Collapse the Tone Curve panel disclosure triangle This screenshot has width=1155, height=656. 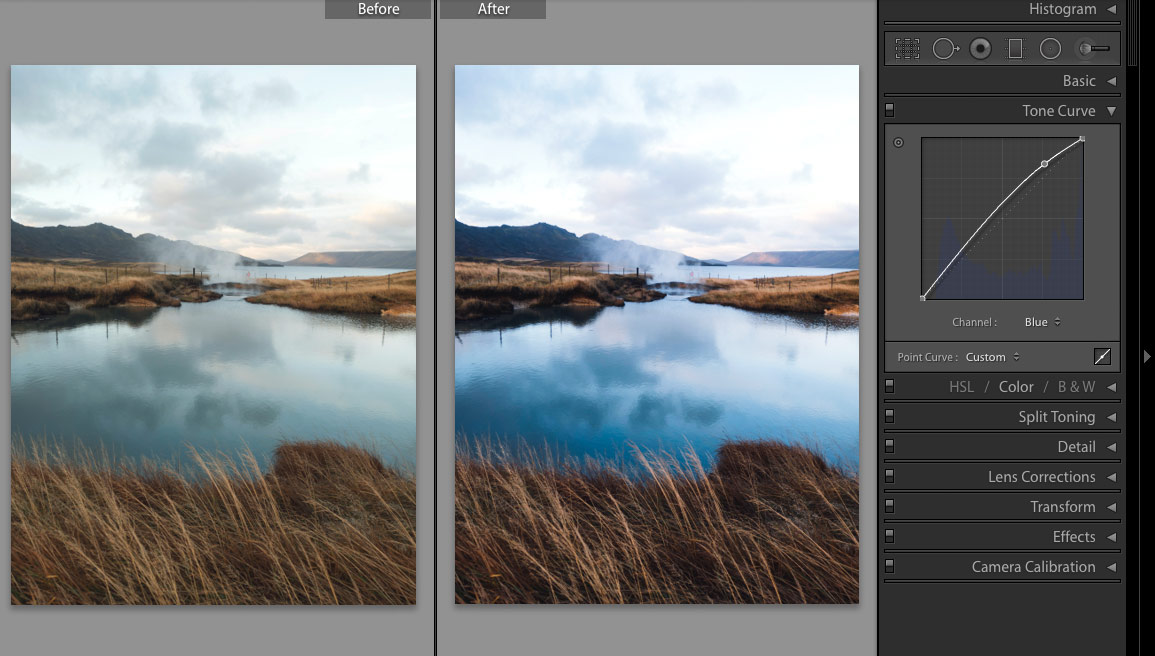(1113, 110)
